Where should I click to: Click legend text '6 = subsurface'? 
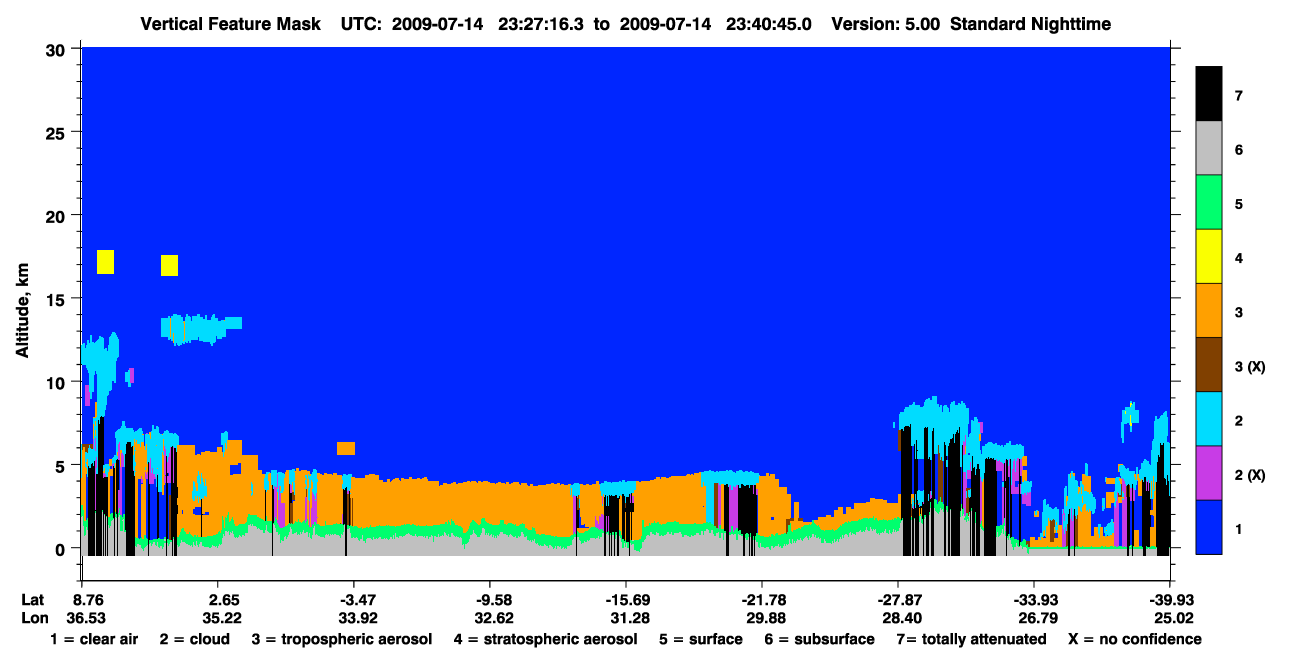(819, 639)
